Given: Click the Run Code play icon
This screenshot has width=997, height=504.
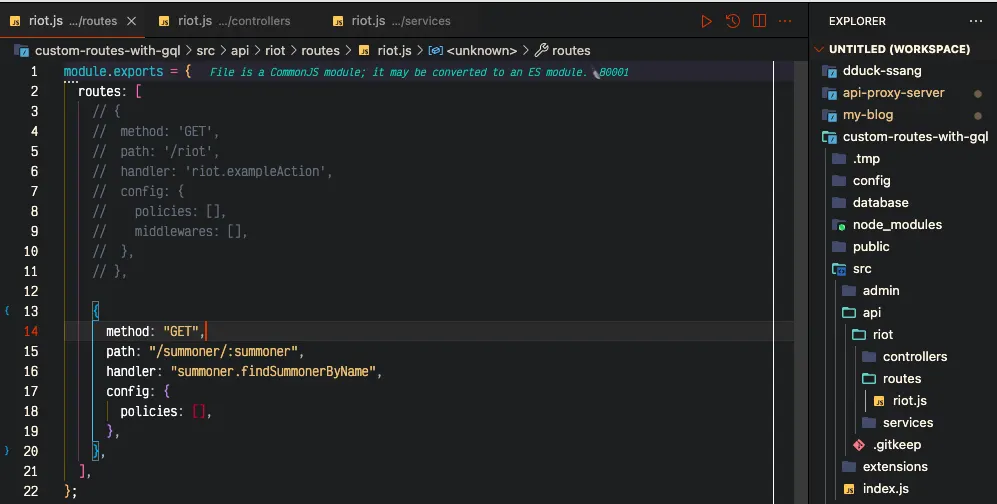Looking at the screenshot, I should (707, 21).
